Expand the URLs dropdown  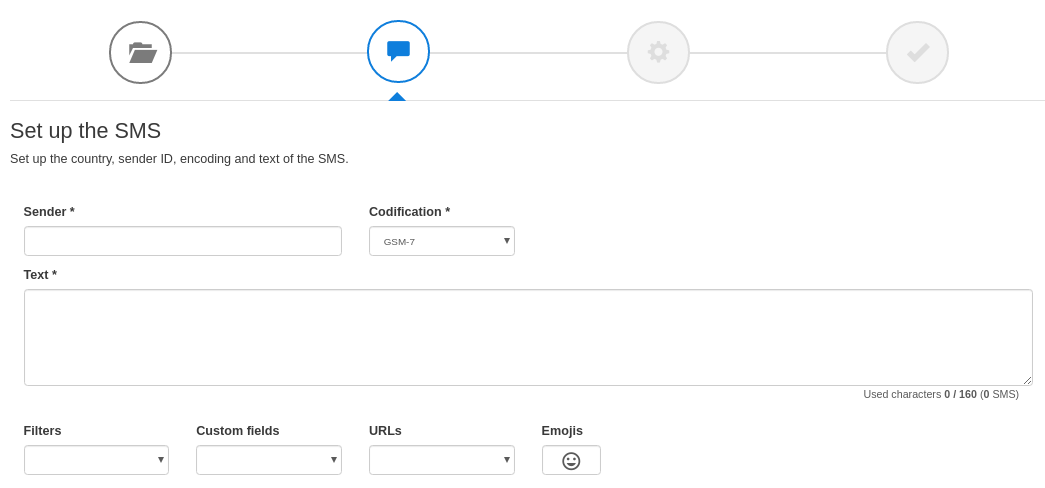click(x=441, y=460)
